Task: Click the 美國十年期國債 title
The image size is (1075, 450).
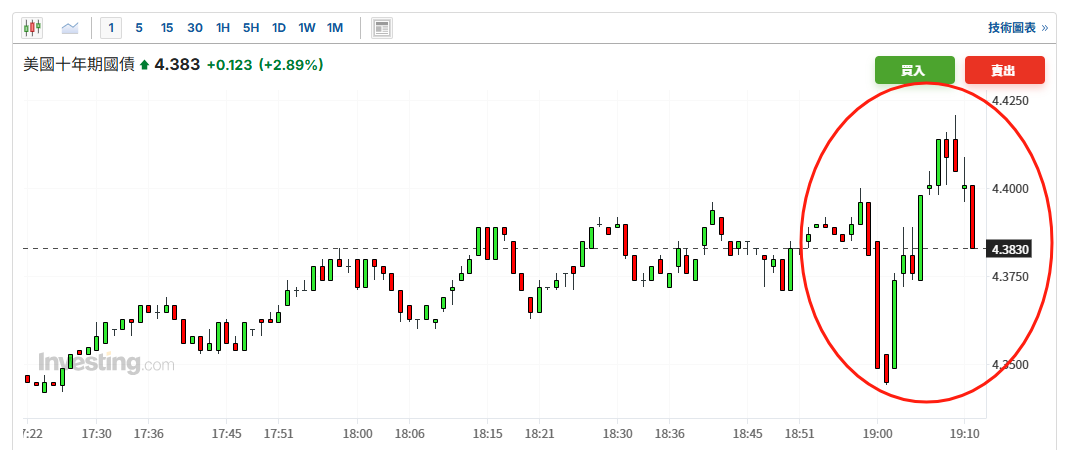Action: (x=78, y=65)
